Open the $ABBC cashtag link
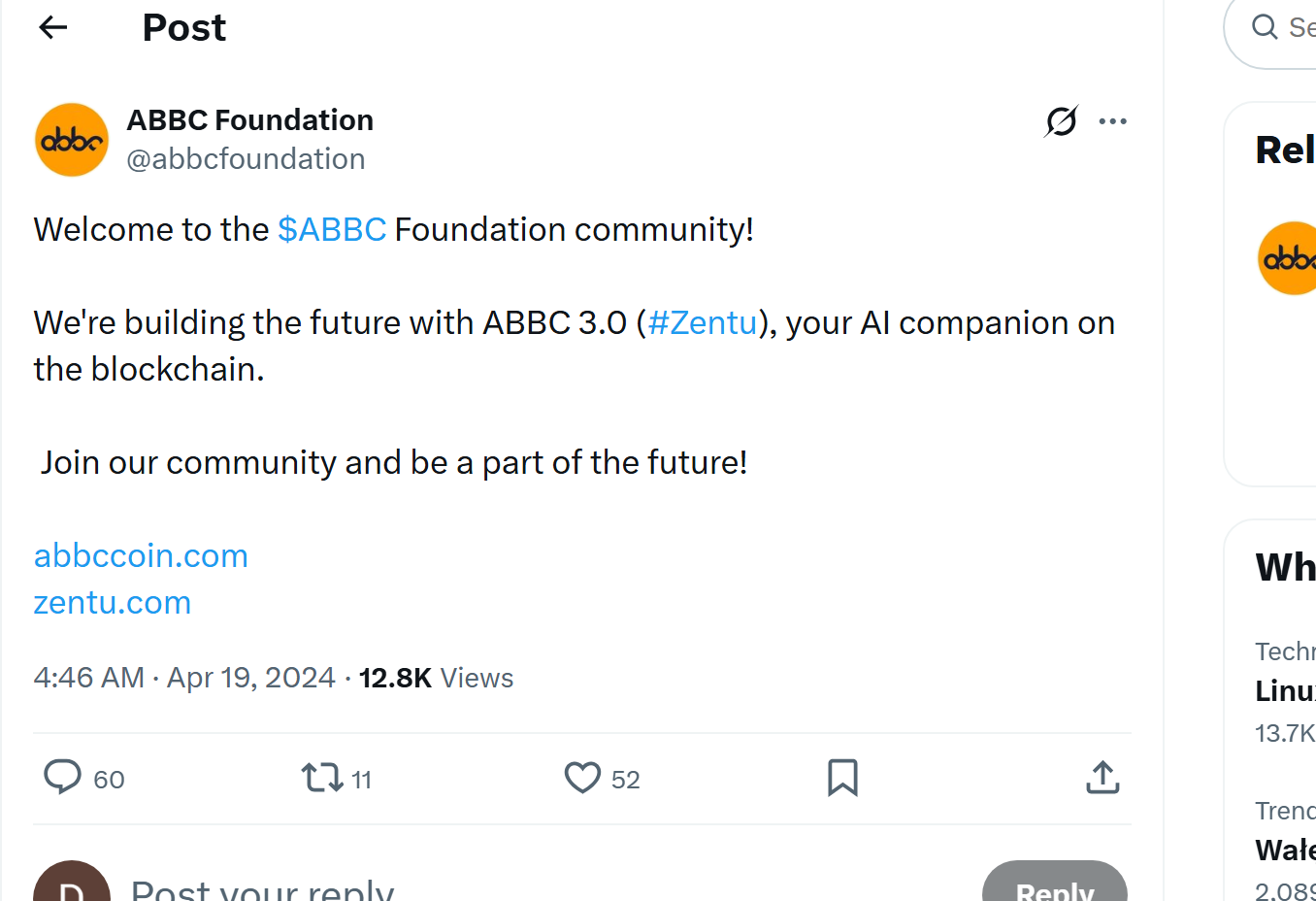Screen dimensions: 1316x901 point(332,229)
